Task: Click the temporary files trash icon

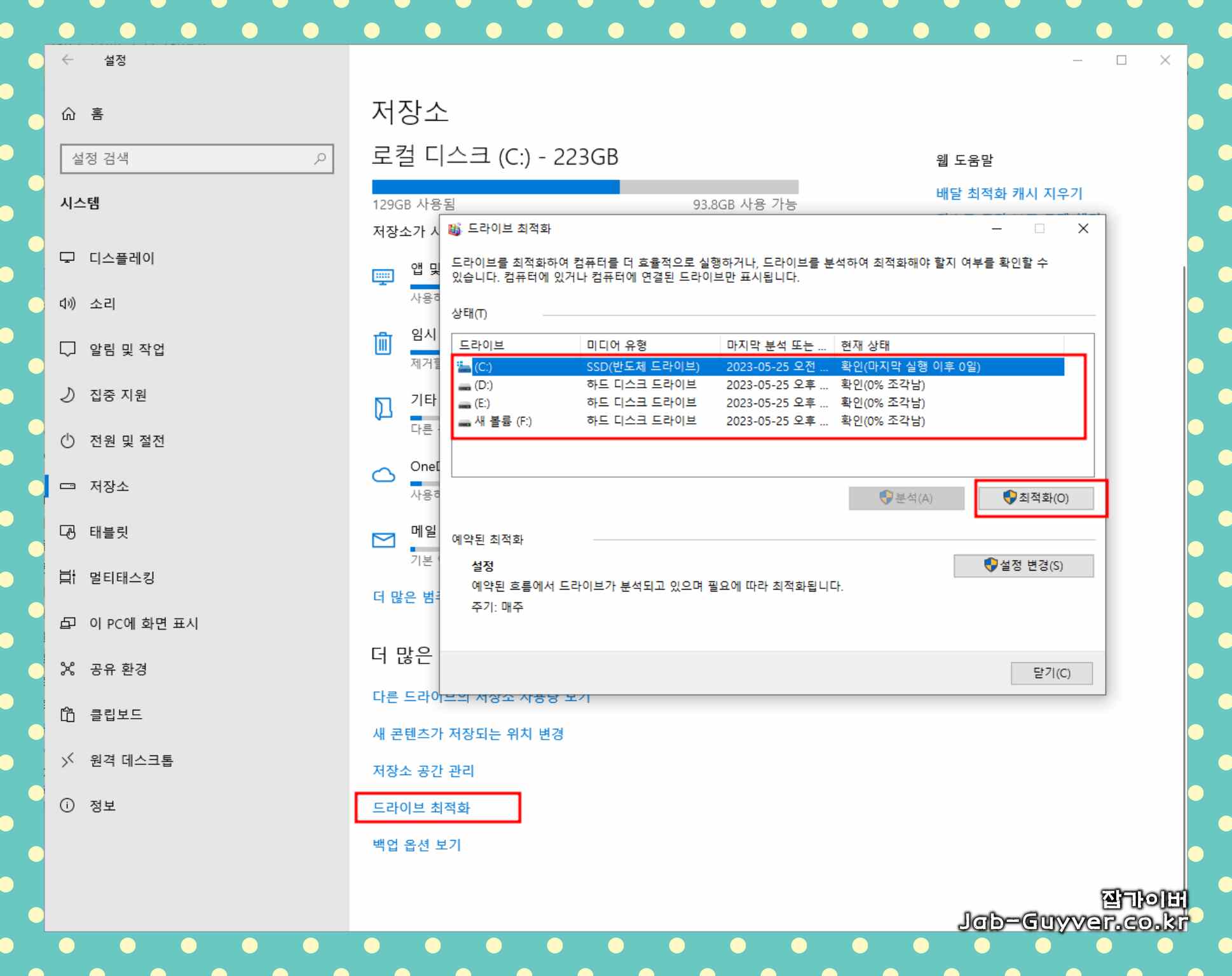Action: pyautogui.click(x=384, y=343)
